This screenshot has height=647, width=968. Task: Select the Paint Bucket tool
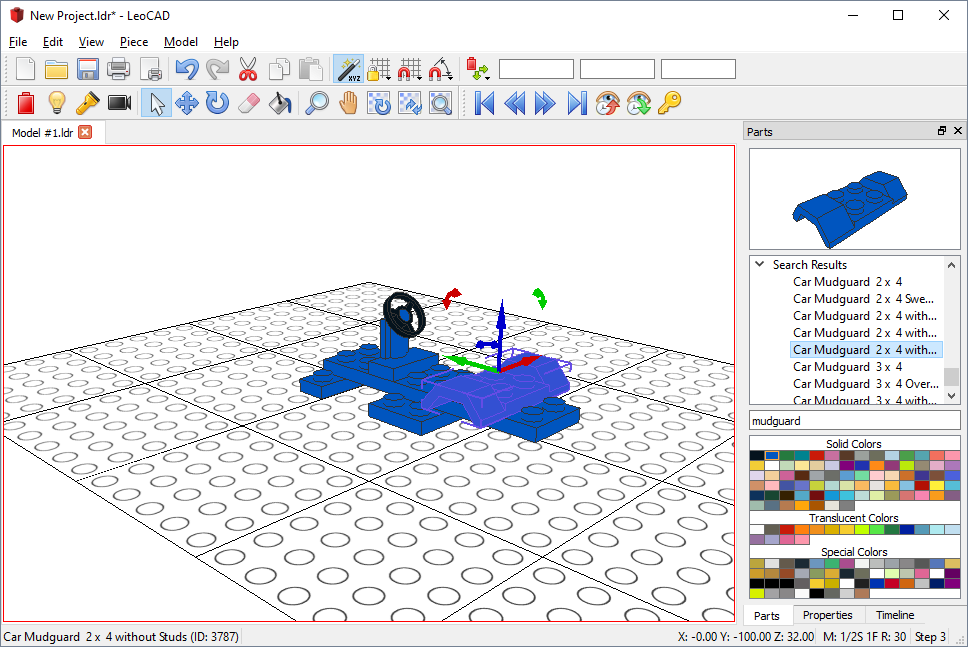point(280,103)
